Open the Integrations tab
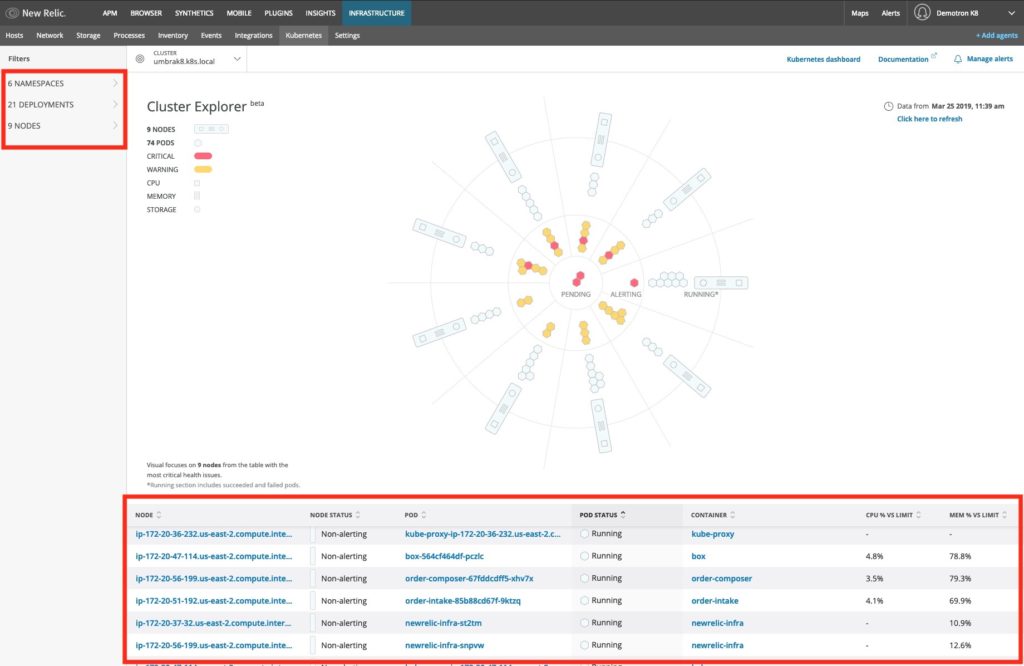The height and width of the screenshot is (666, 1024). 253,35
